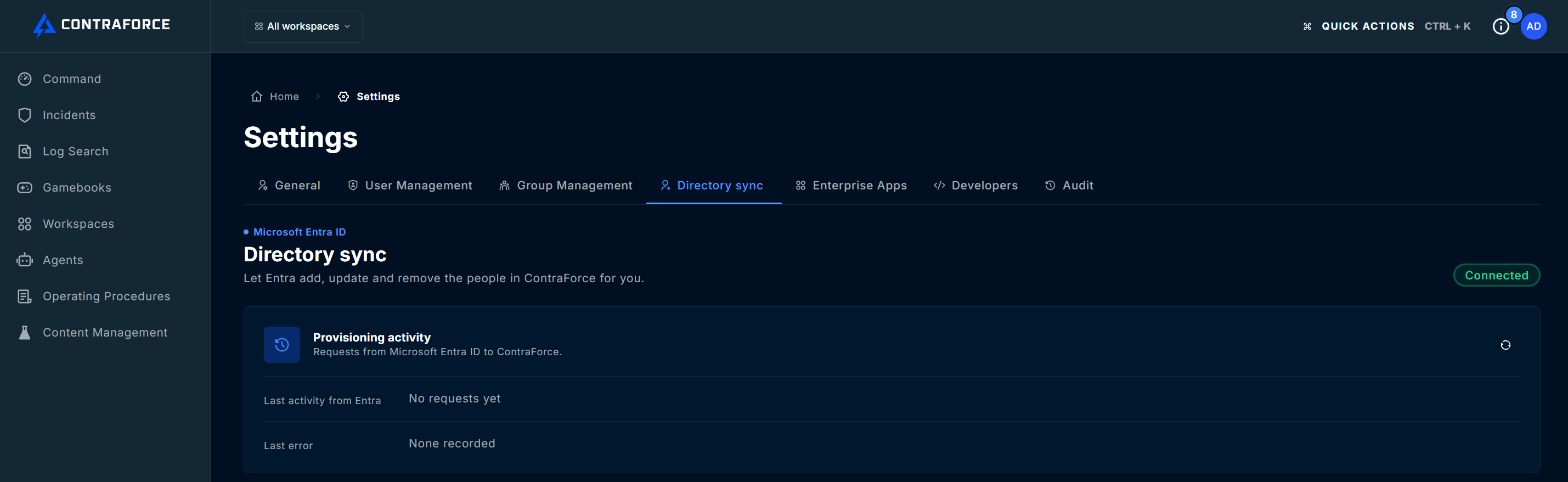Refresh provisioning activity
The height and width of the screenshot is (482, 1568).
1505,345
